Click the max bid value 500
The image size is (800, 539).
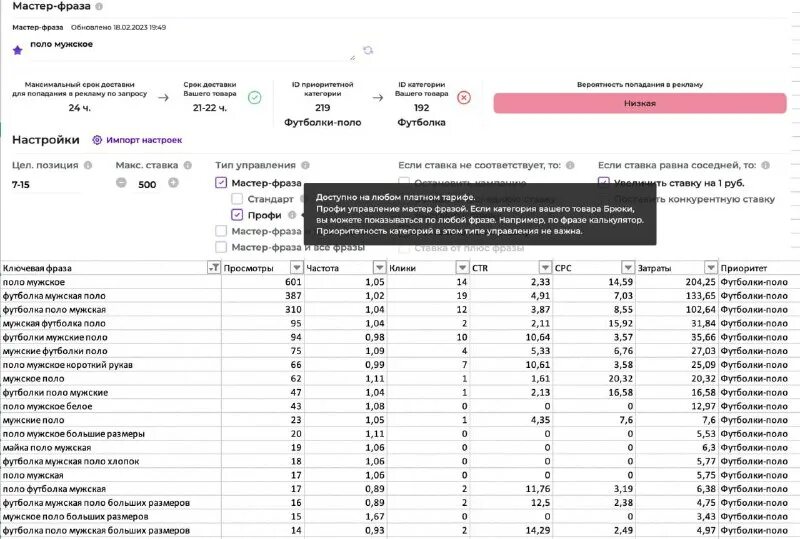pyautogui.click(x=147, y=185)
